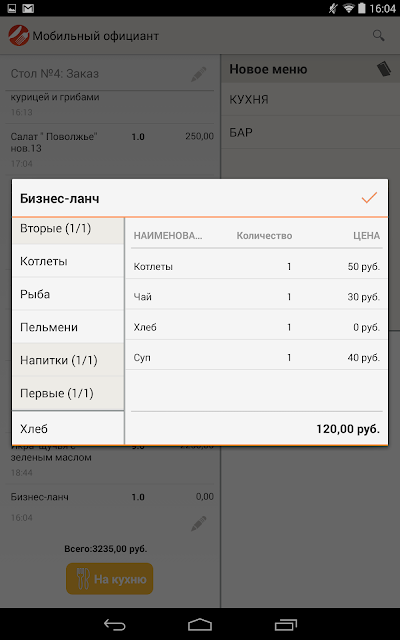
Task: Tap the Мобильный официант app logo
Action: pos(19,36)
